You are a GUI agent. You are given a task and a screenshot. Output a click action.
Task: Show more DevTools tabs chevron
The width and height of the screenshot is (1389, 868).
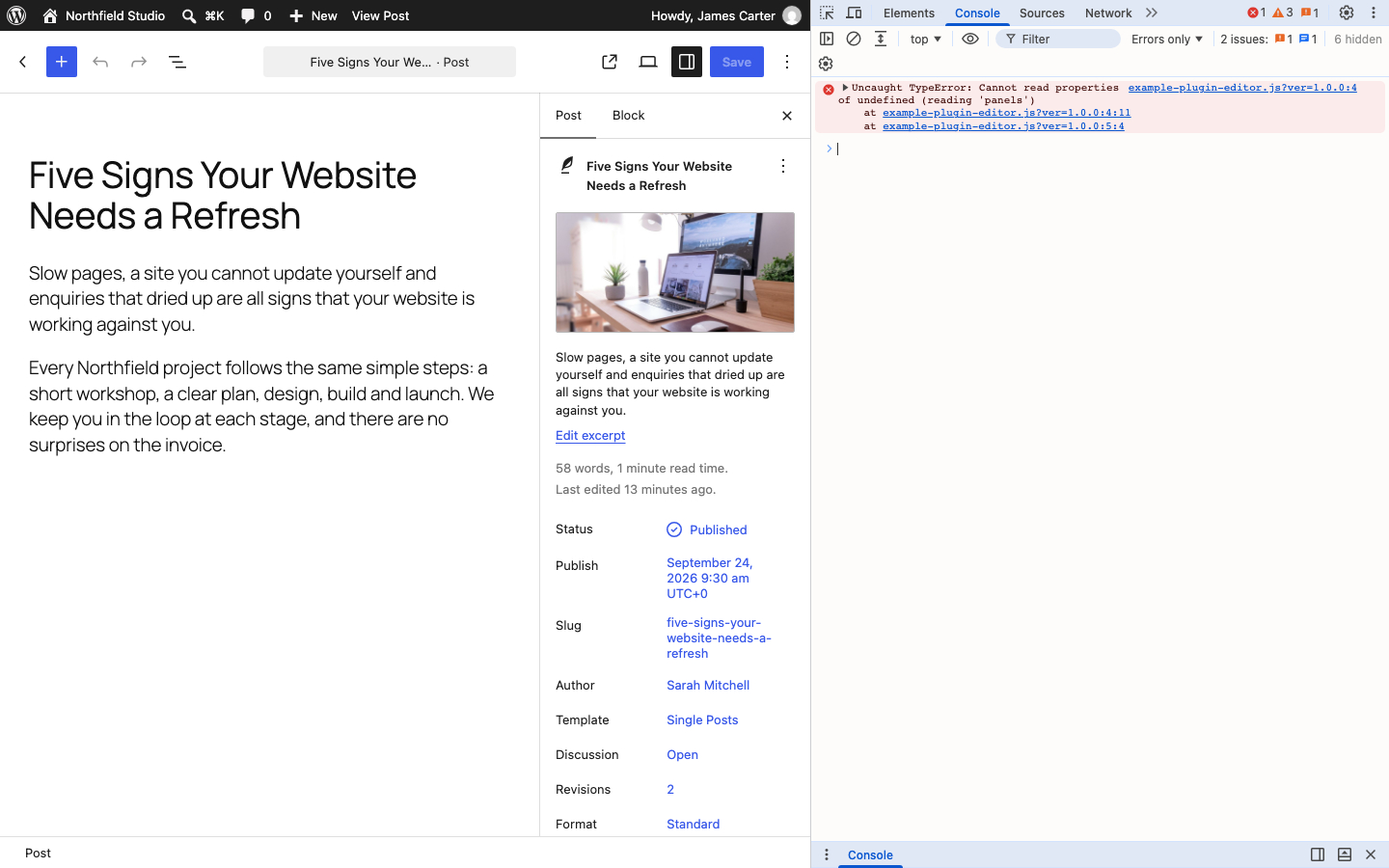tap(1152, 13)
